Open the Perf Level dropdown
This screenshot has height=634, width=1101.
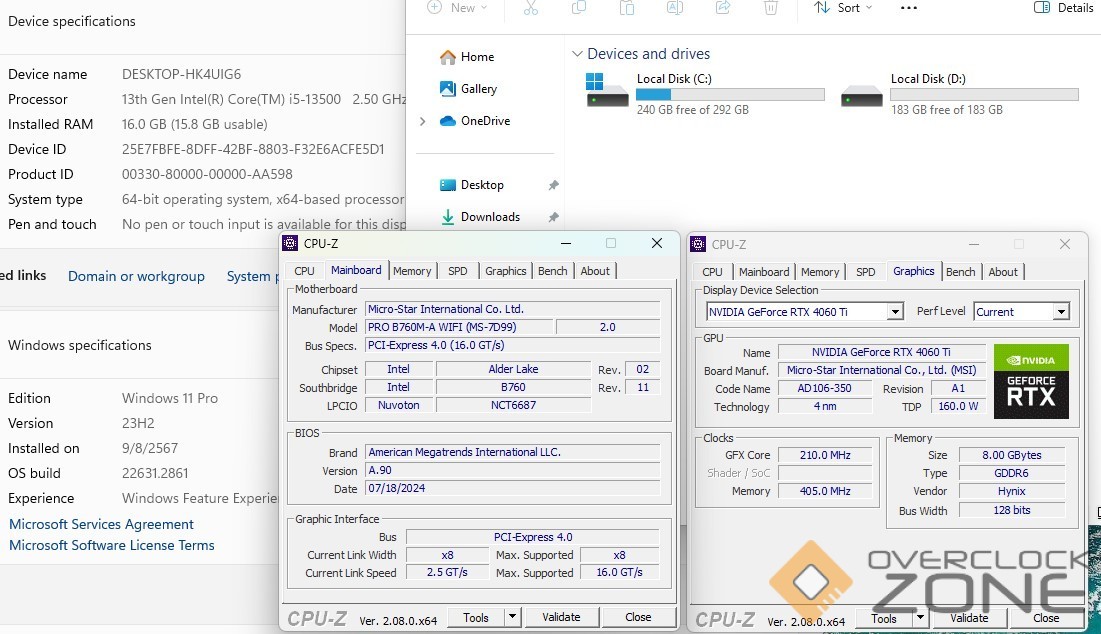point(1060,312)
